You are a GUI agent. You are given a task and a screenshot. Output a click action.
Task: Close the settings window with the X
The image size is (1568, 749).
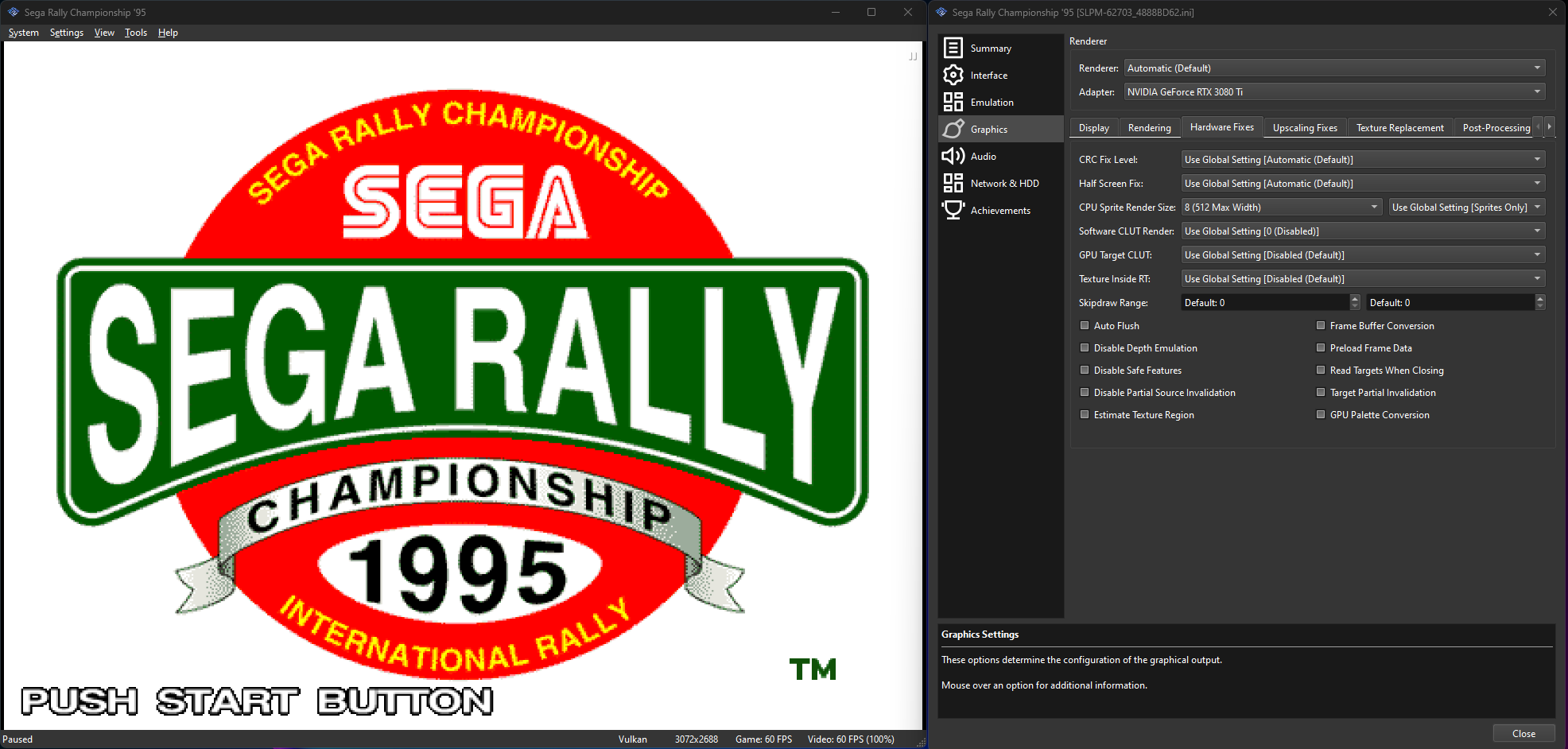pyautogui.click(x=1552, y=12)
